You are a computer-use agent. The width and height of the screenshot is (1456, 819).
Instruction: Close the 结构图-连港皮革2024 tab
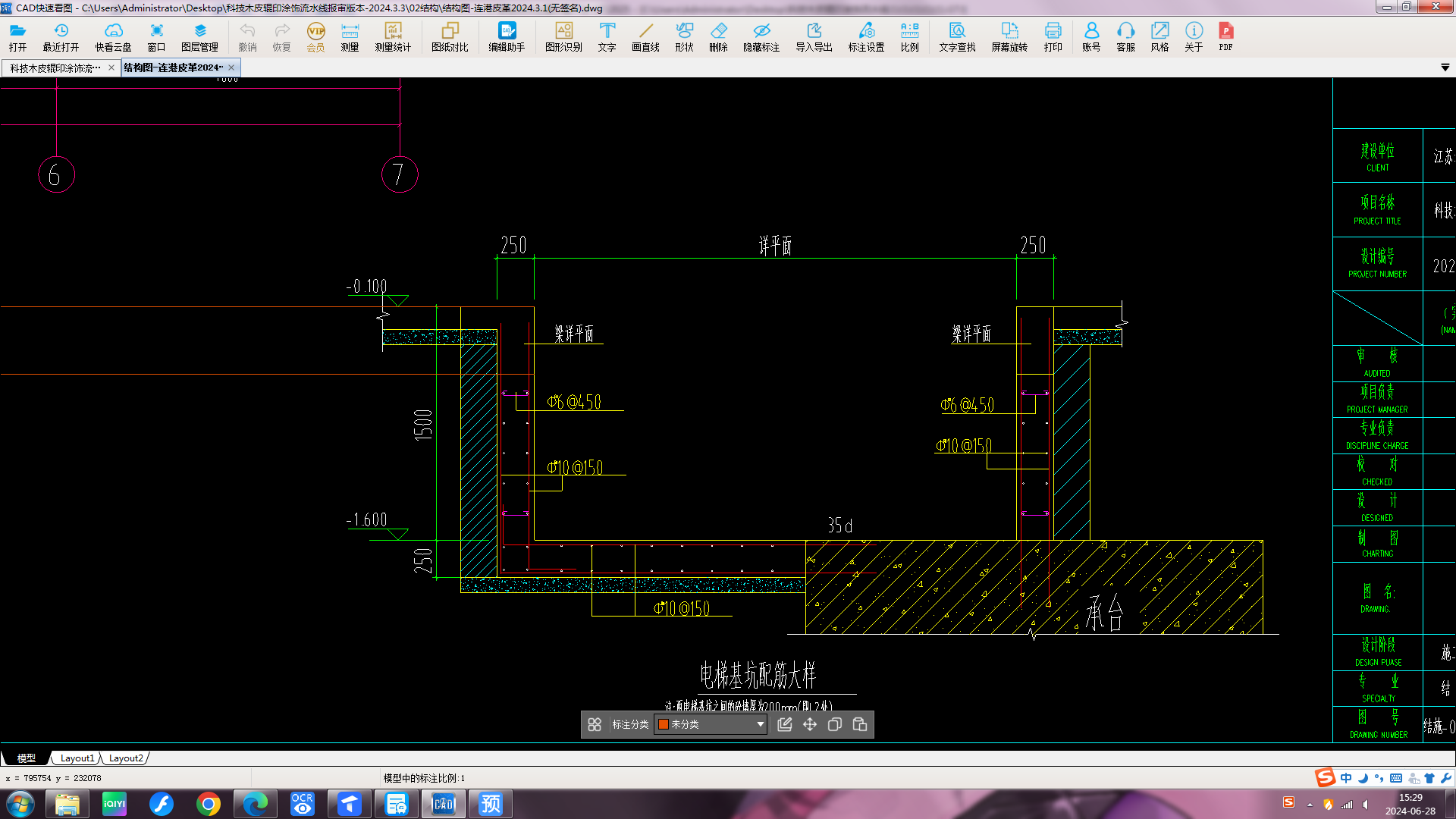(x=231, y=67)
